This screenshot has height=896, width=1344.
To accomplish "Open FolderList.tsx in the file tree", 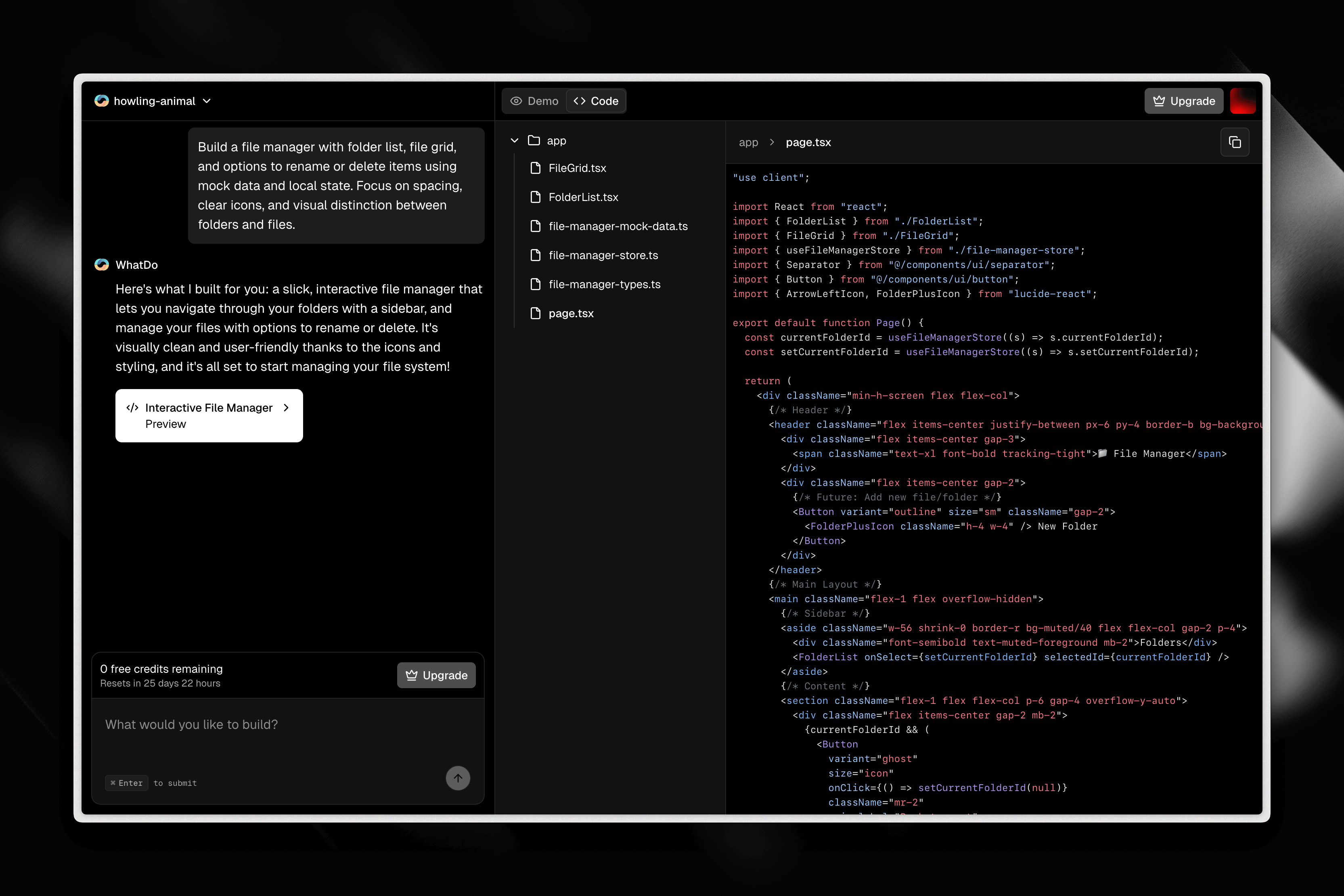I will tap(583, 197).
